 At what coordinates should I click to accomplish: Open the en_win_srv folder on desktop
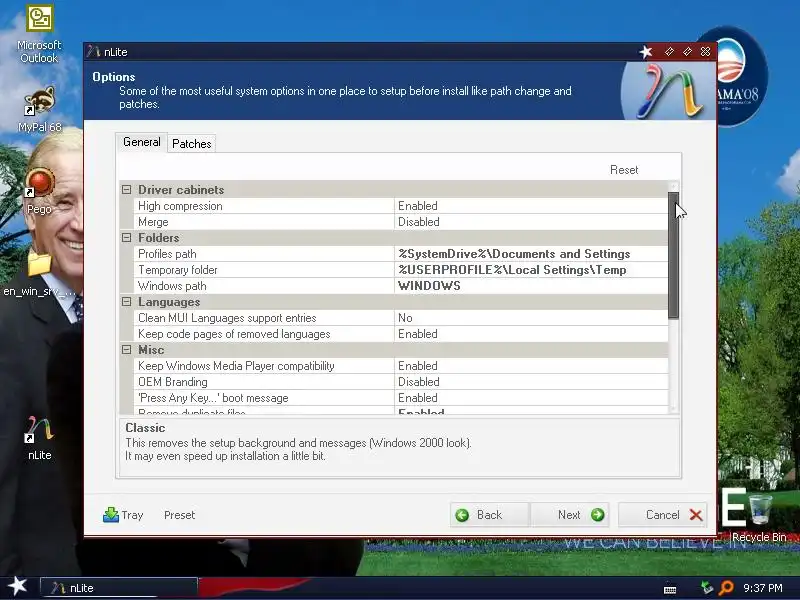pos(39,273)
